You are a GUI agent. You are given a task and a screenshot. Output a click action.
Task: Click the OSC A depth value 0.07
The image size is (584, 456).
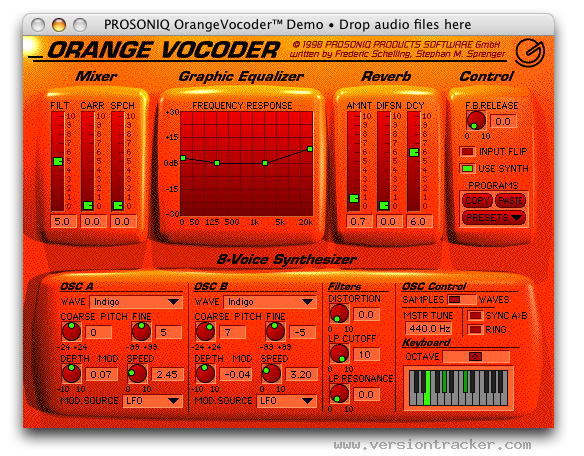(102, 374)
